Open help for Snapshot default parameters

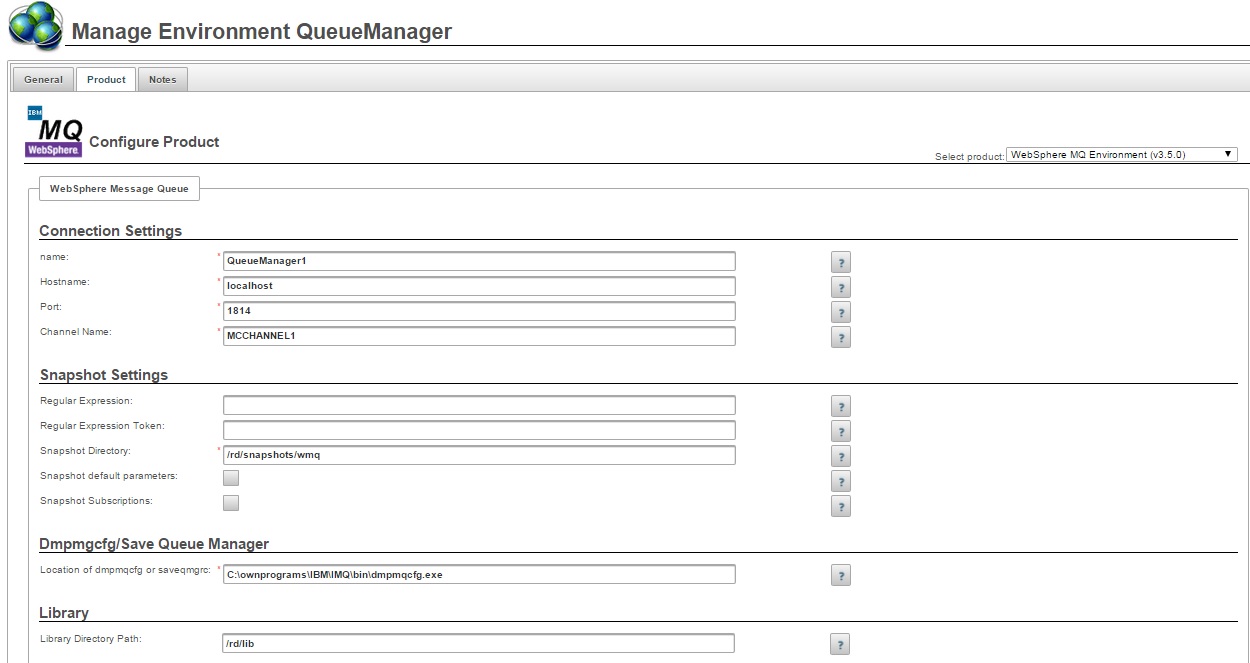pyautogui.click(x=841, y=482)
